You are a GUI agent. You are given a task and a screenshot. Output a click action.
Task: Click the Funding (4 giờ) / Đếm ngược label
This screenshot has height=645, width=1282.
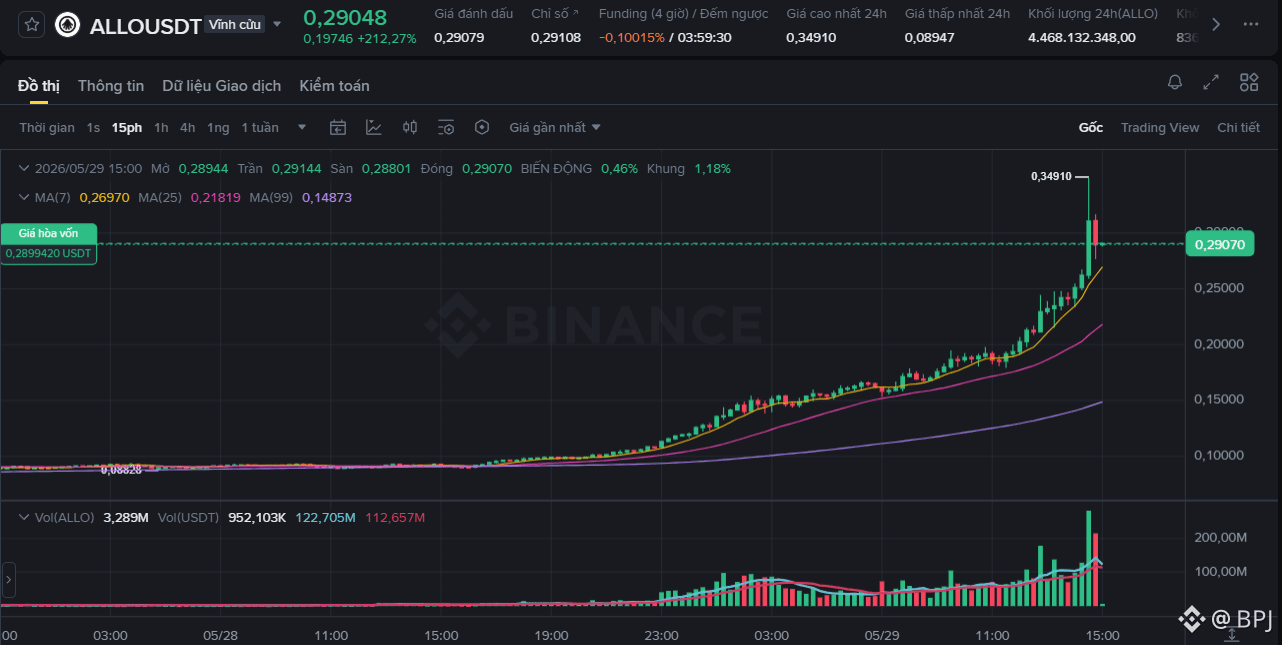point(683,13)
